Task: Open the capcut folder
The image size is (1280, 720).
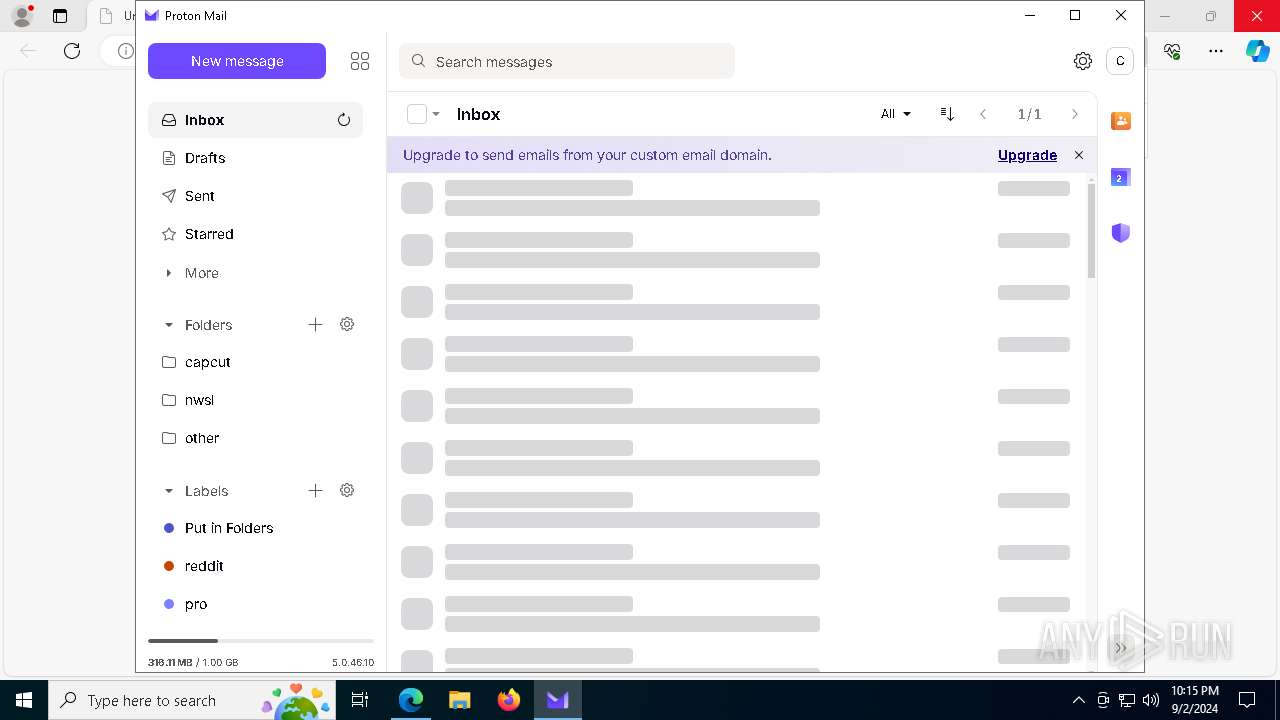Action: [x=255, y=362]
